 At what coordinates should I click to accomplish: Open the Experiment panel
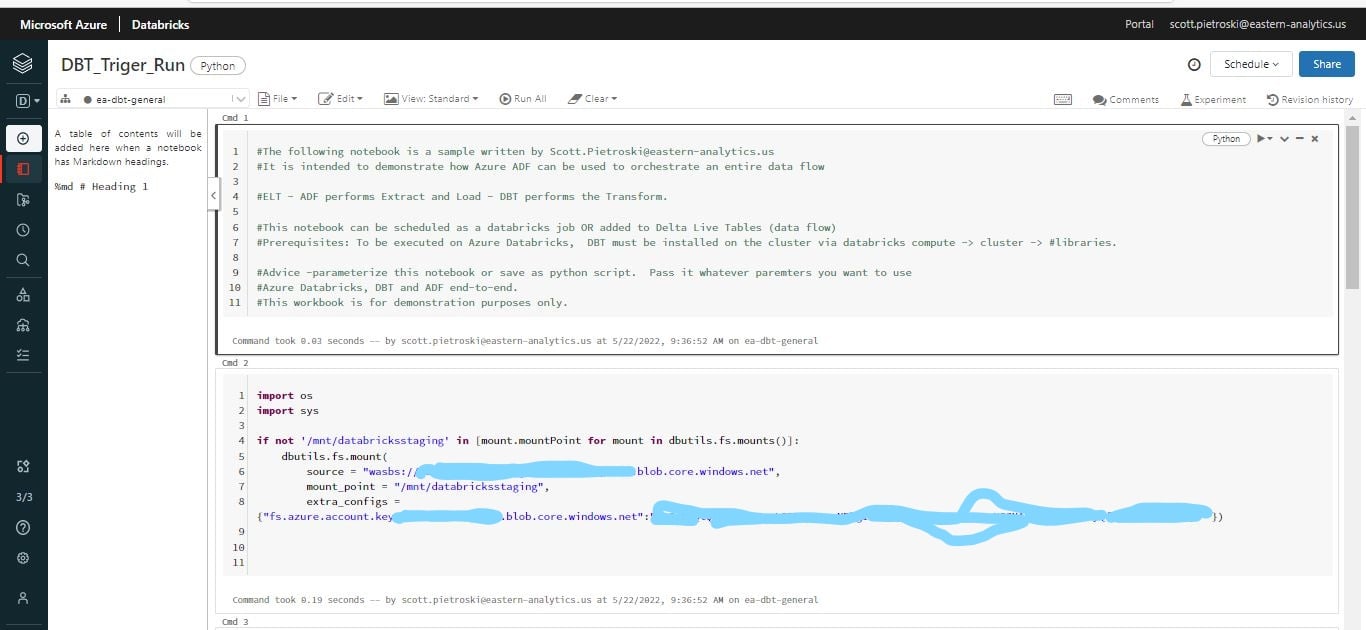[1213, 99]
